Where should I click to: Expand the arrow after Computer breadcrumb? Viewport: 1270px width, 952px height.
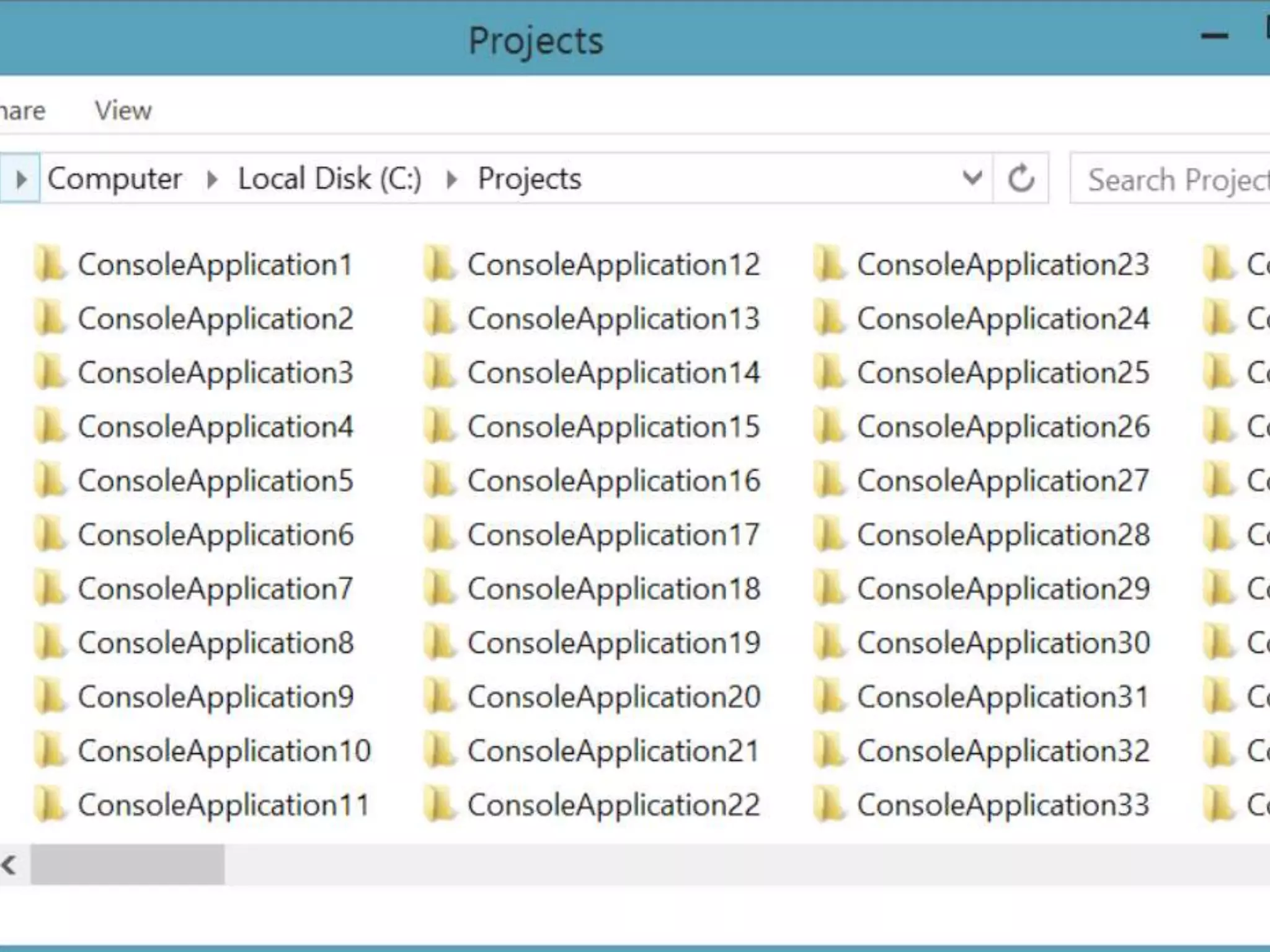211,180
